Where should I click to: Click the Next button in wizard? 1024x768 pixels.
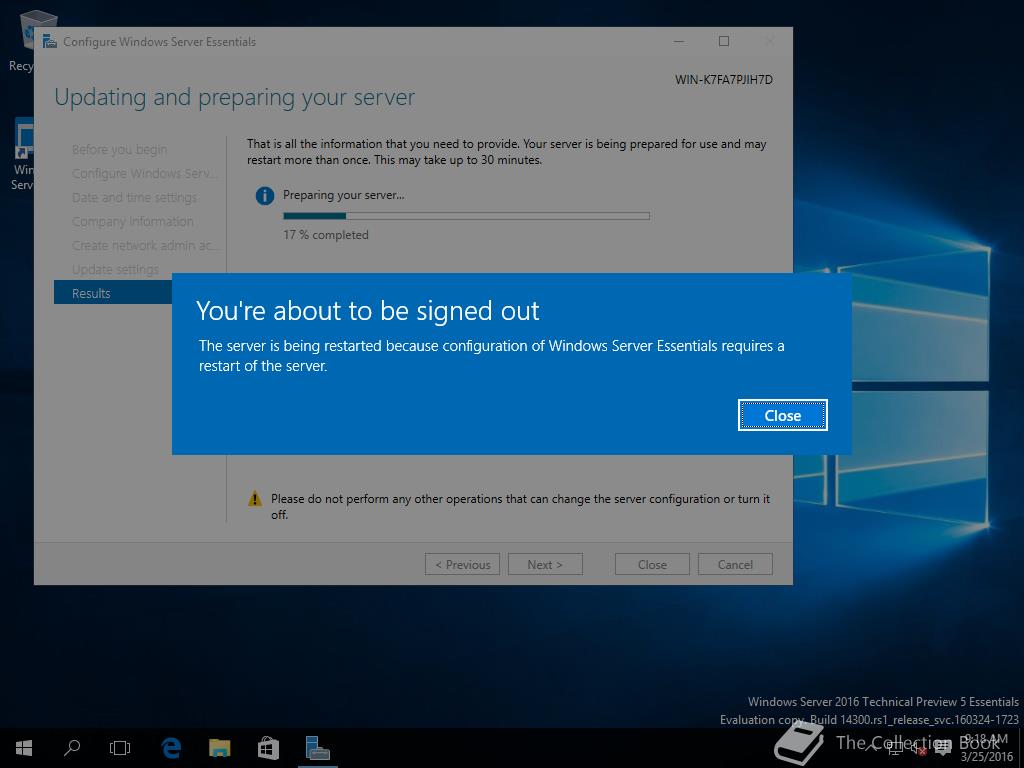[545, 564]
